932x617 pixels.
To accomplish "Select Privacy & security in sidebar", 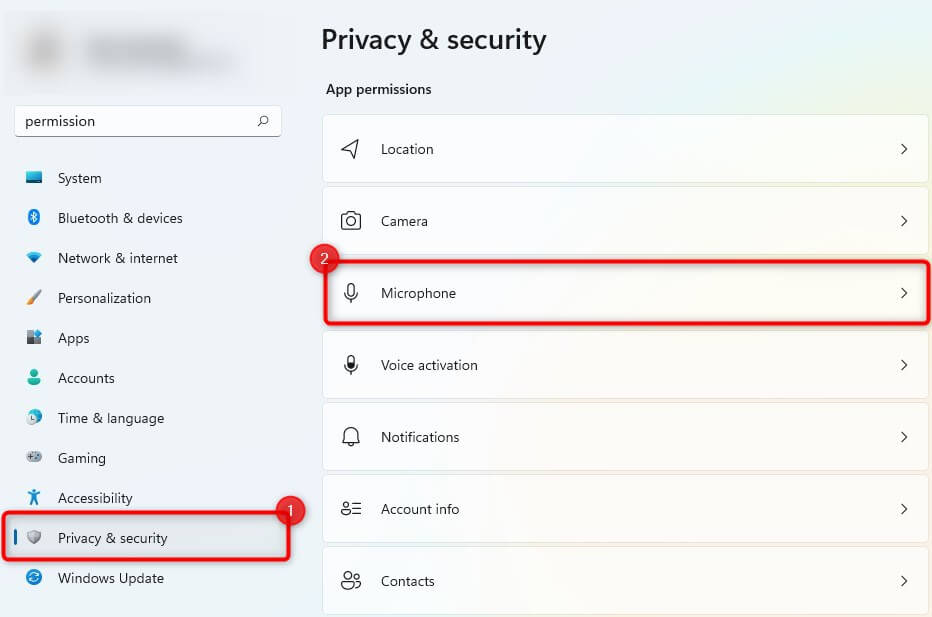I will point(112,538).
